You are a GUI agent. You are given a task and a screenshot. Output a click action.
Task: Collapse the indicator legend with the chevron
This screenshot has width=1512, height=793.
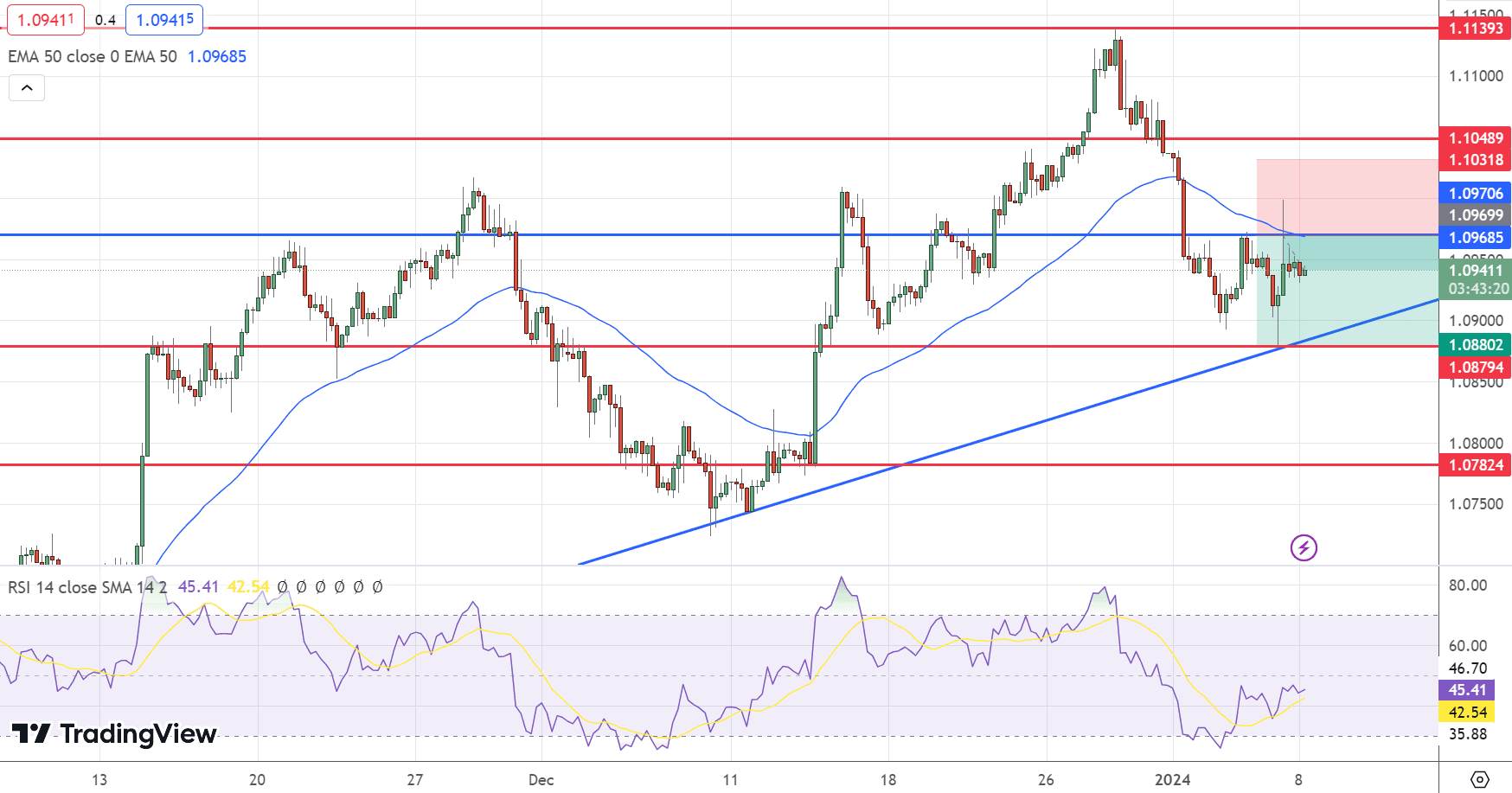[27, 88]
